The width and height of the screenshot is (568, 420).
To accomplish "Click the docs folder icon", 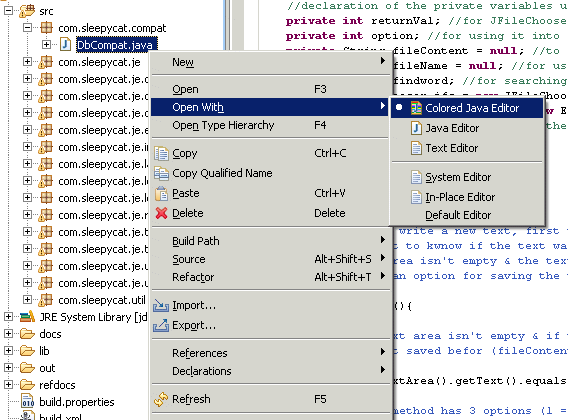I will [x=27, y=334].
